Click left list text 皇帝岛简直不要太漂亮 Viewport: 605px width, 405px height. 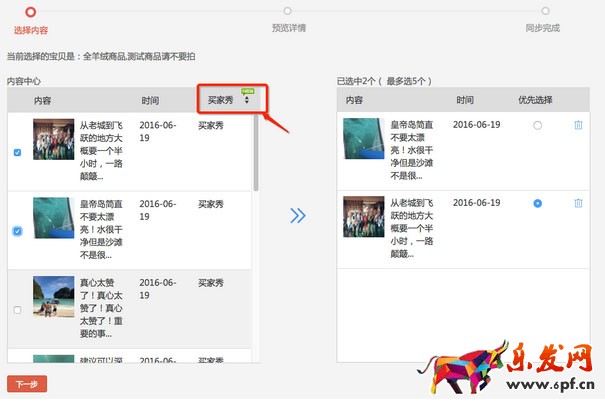(x=101, y=229)
